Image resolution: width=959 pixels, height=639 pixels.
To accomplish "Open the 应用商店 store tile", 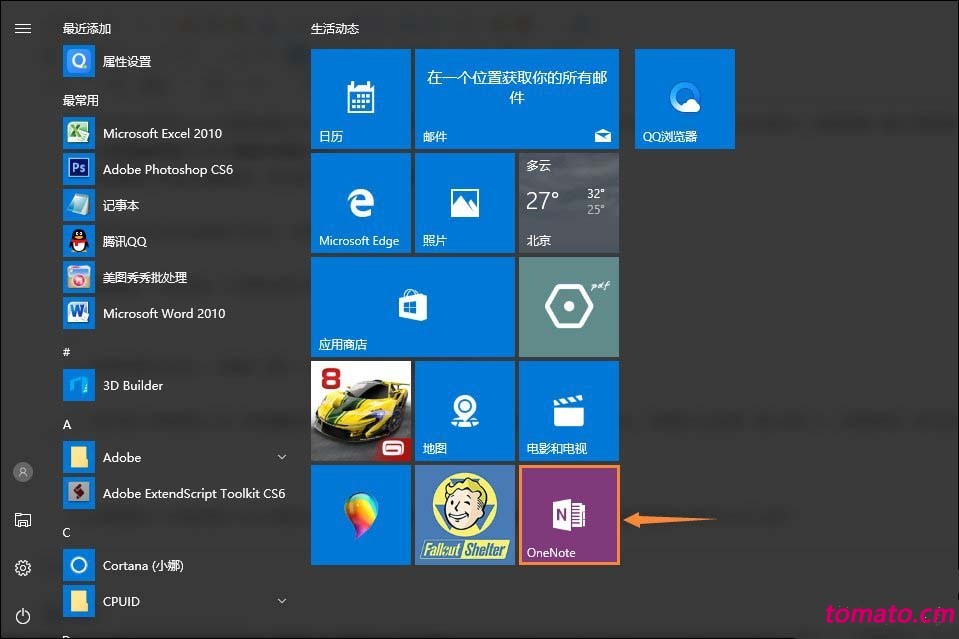I will click(x=413, y=307).
